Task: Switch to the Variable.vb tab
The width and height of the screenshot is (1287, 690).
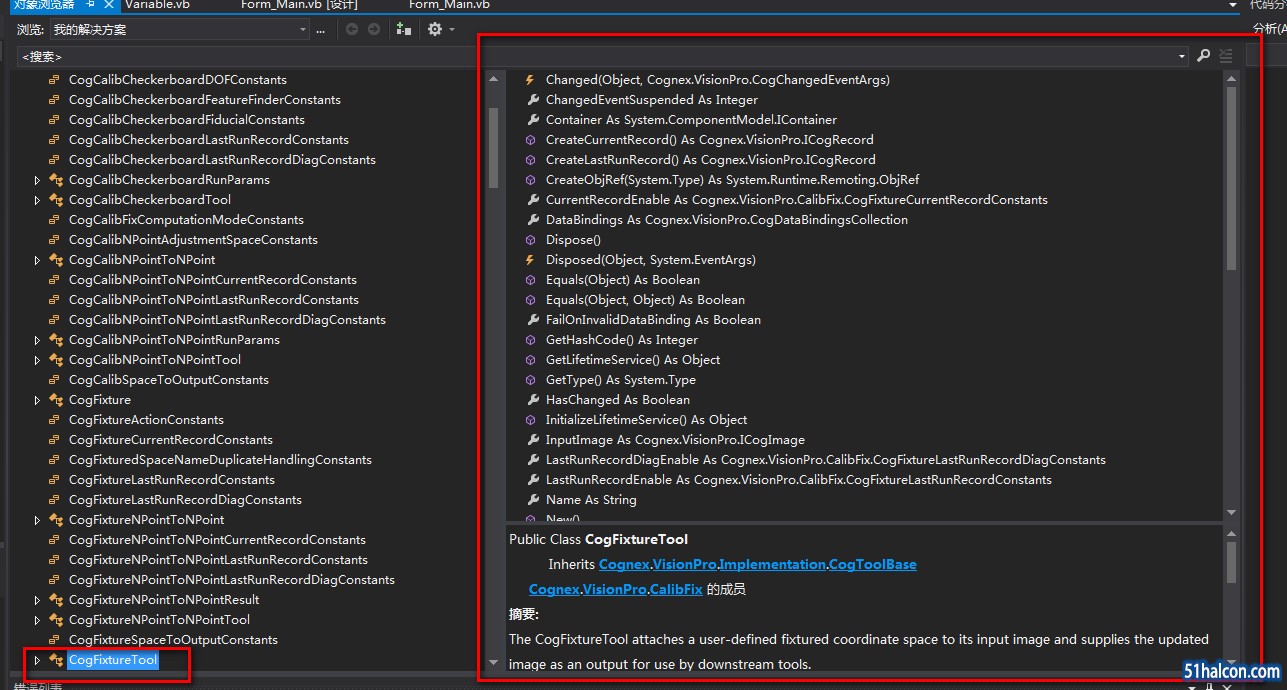Action: click(157, 5)
